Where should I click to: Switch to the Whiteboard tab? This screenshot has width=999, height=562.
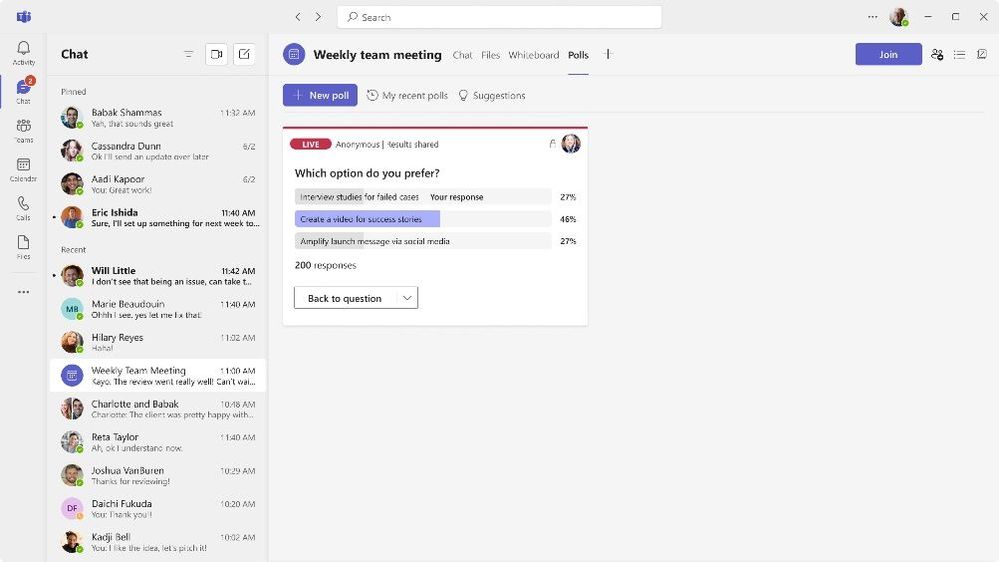tap(533, 55)
